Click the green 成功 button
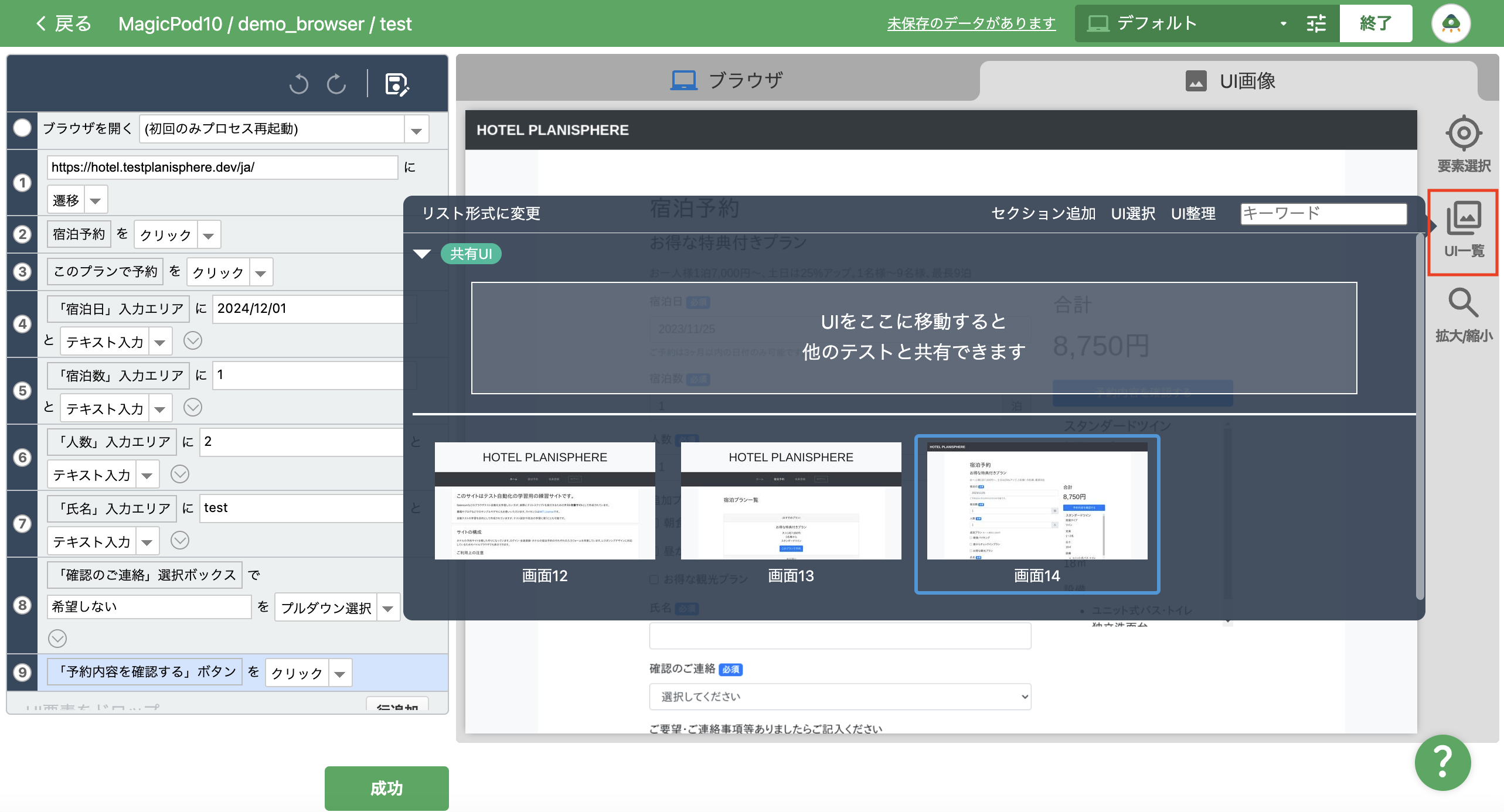The height and width of the screenshot is (812, 1504). point(387,788)
